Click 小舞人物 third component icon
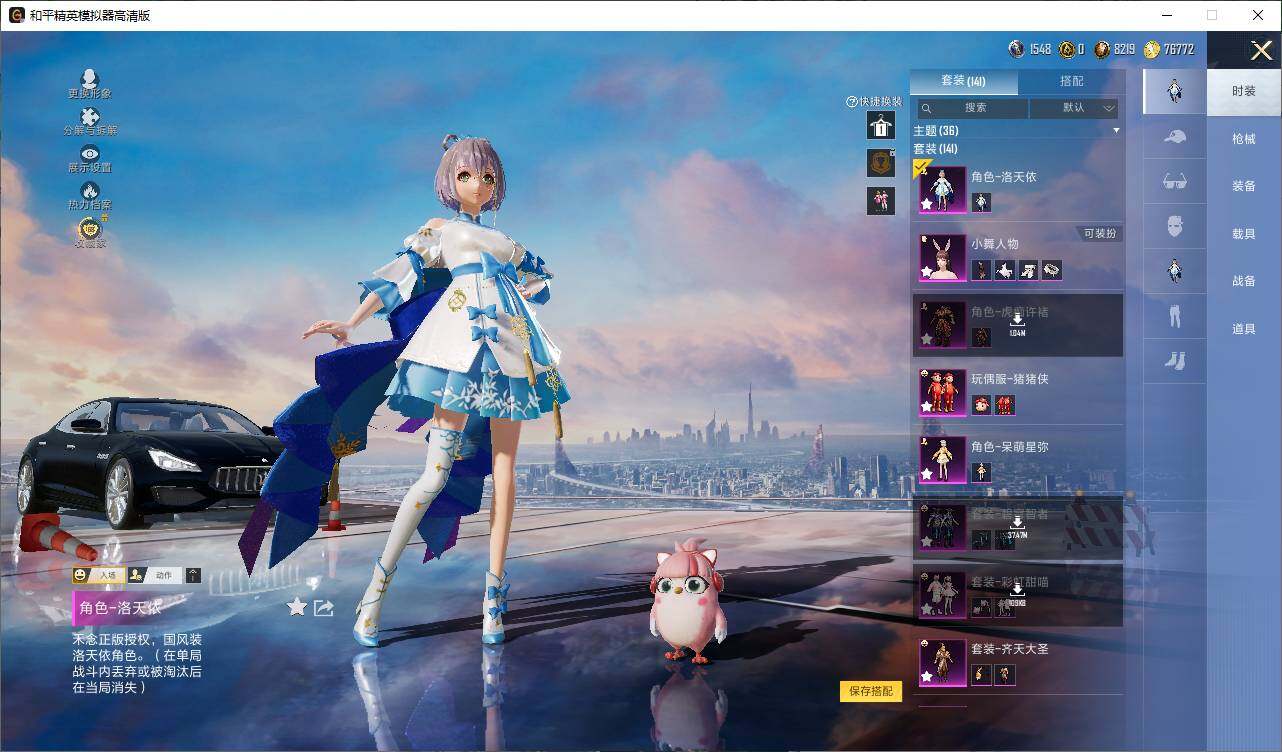This screenshot has height=752, width=1282. coord(1028,270)
